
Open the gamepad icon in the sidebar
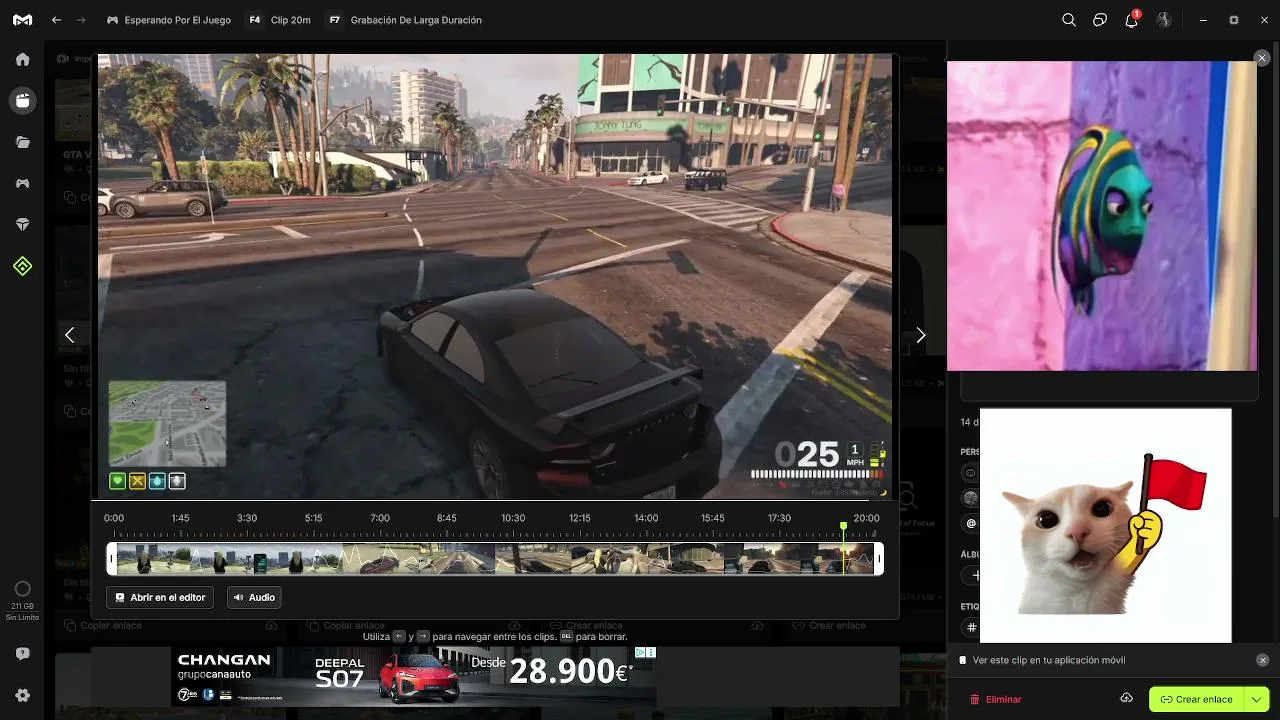22,183
